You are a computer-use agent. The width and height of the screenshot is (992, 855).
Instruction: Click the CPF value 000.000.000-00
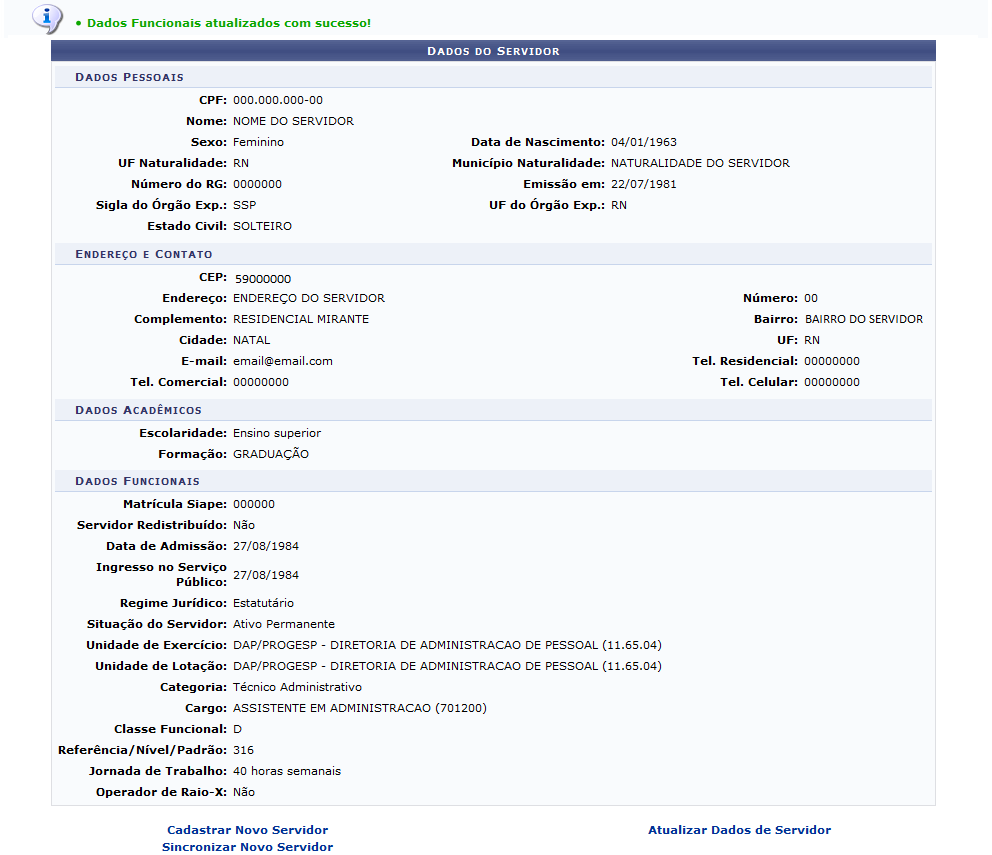278,100
